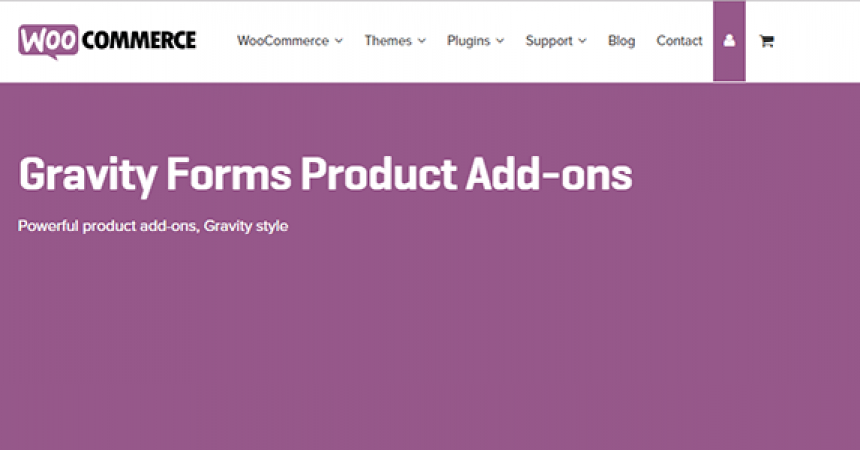Expand the chevron next to Themes

tap(421, 41)
